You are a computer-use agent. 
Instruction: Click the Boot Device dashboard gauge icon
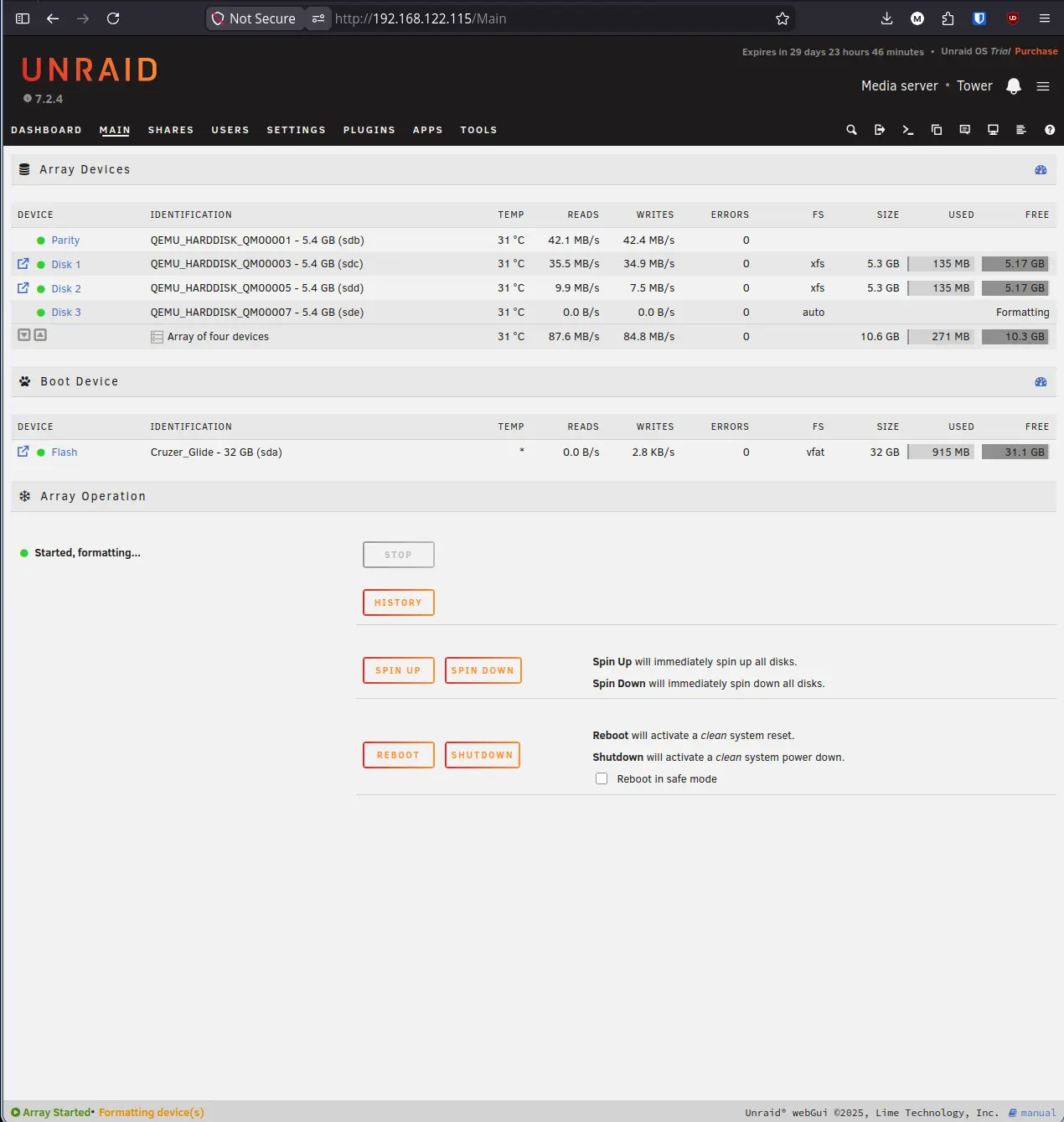1041,381
